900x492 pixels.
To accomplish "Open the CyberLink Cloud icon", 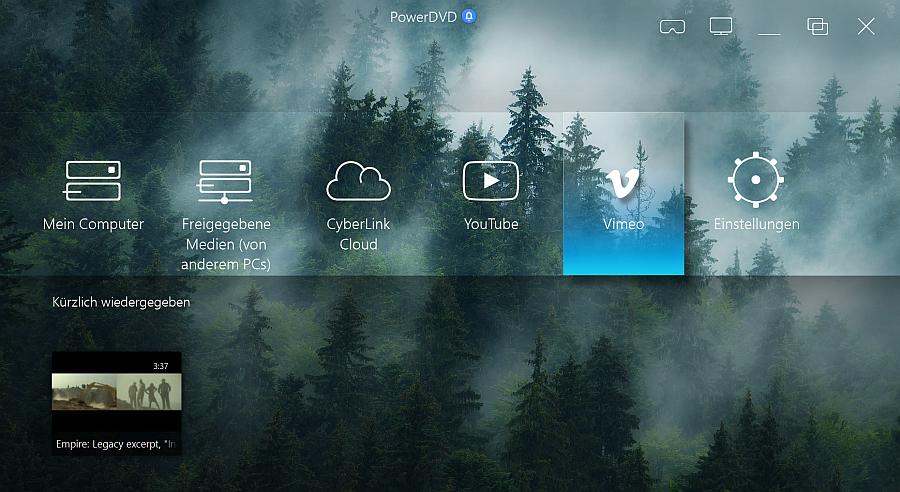I will [x=358, y=181].
